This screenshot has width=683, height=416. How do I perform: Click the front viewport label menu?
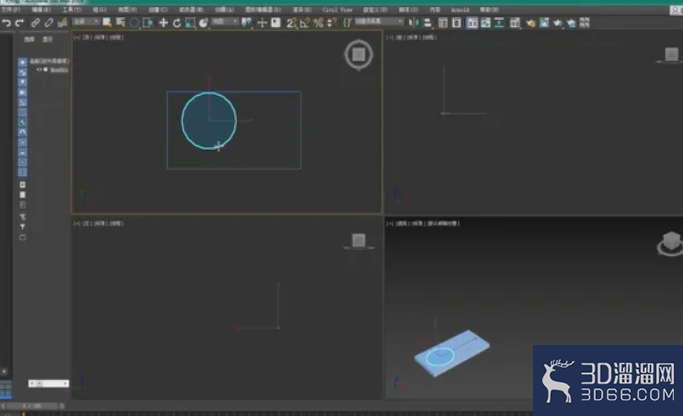(x=412, y=37)
